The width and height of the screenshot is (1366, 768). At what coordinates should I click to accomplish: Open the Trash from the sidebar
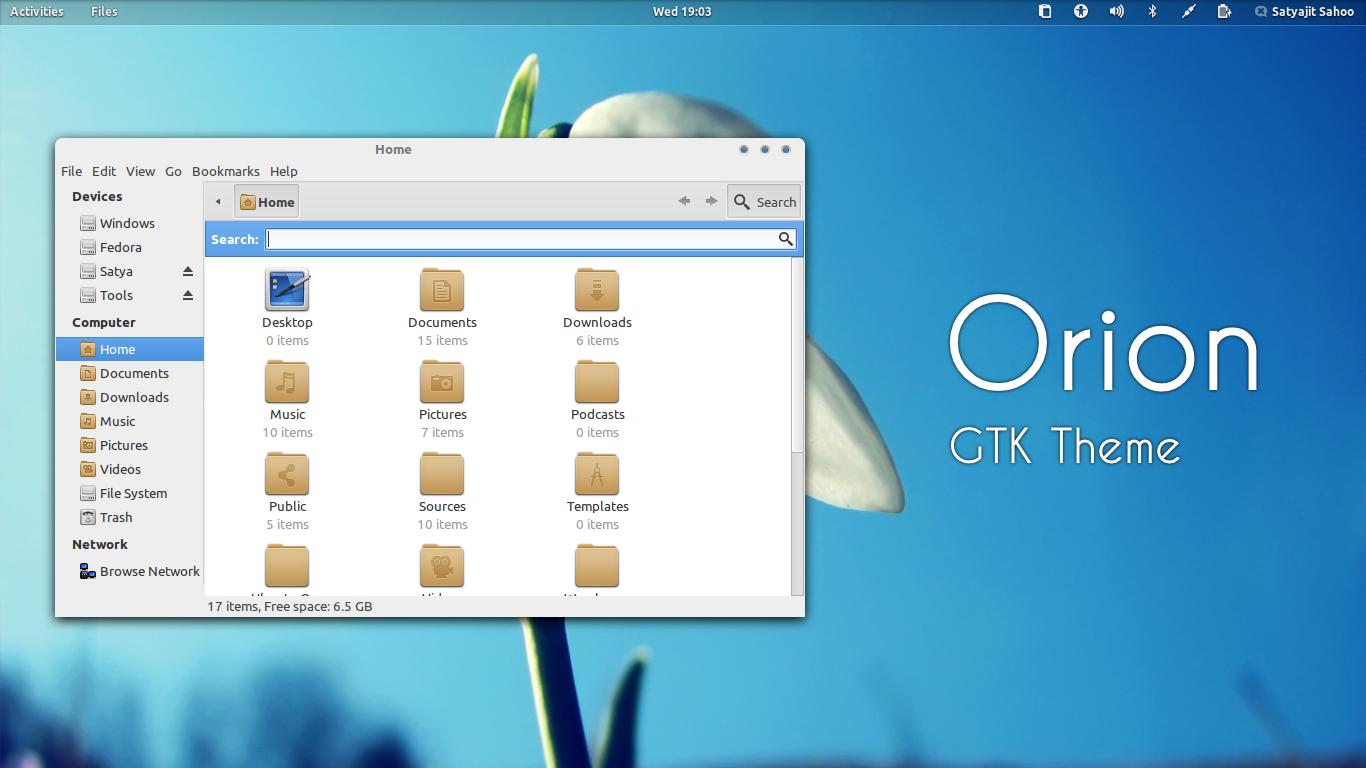114,517
